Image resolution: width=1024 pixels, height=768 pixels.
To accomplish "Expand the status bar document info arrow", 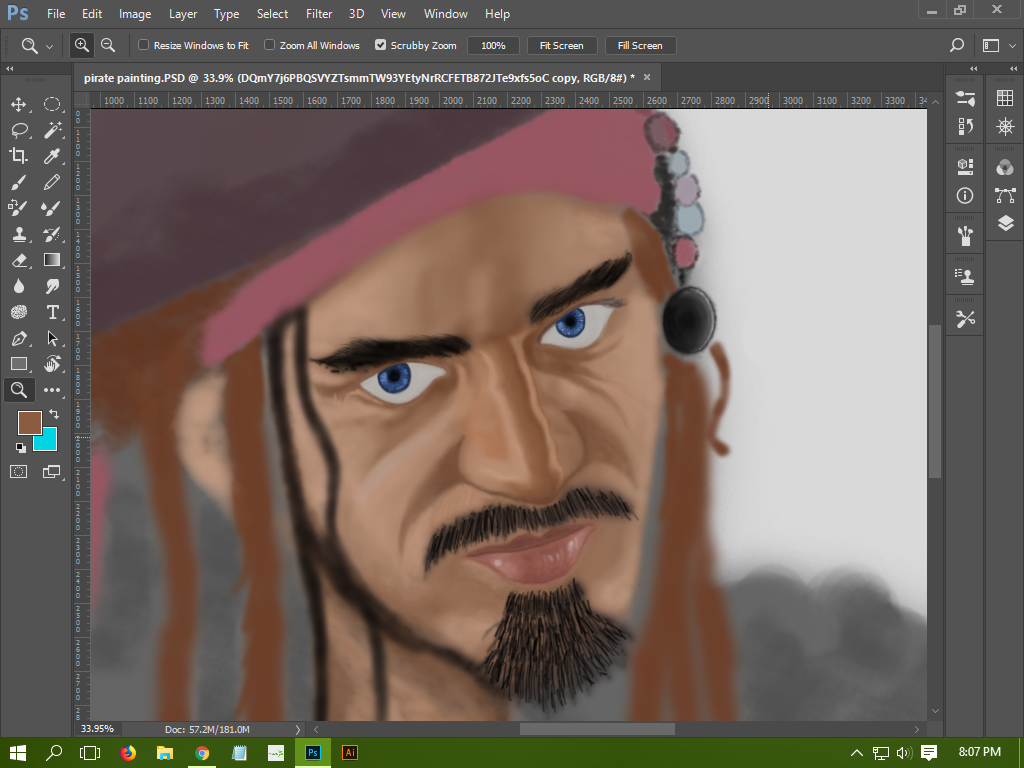I will pyautogui.click(x=297, y=730).
